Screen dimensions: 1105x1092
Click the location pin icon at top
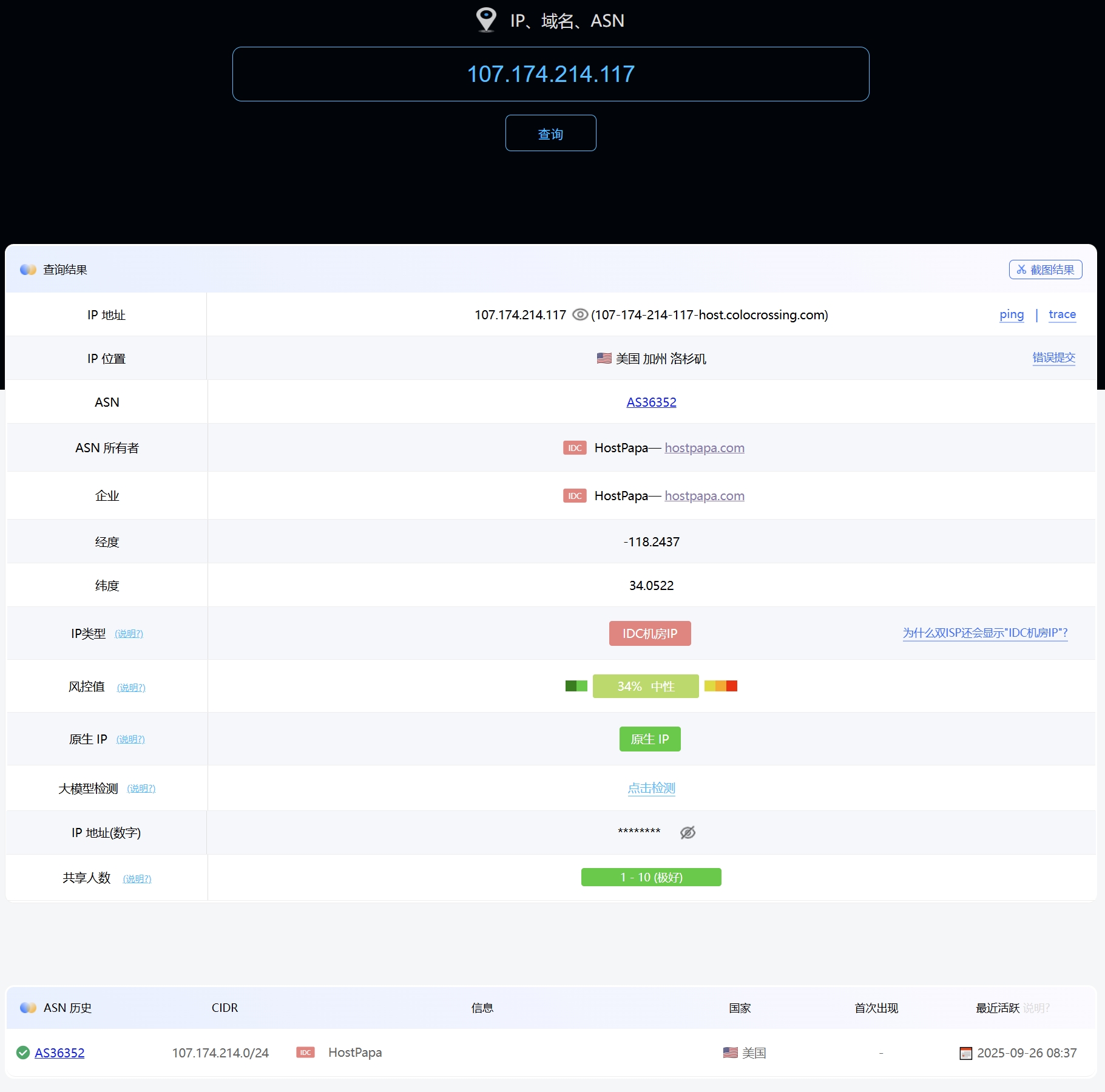click(485, 19)
